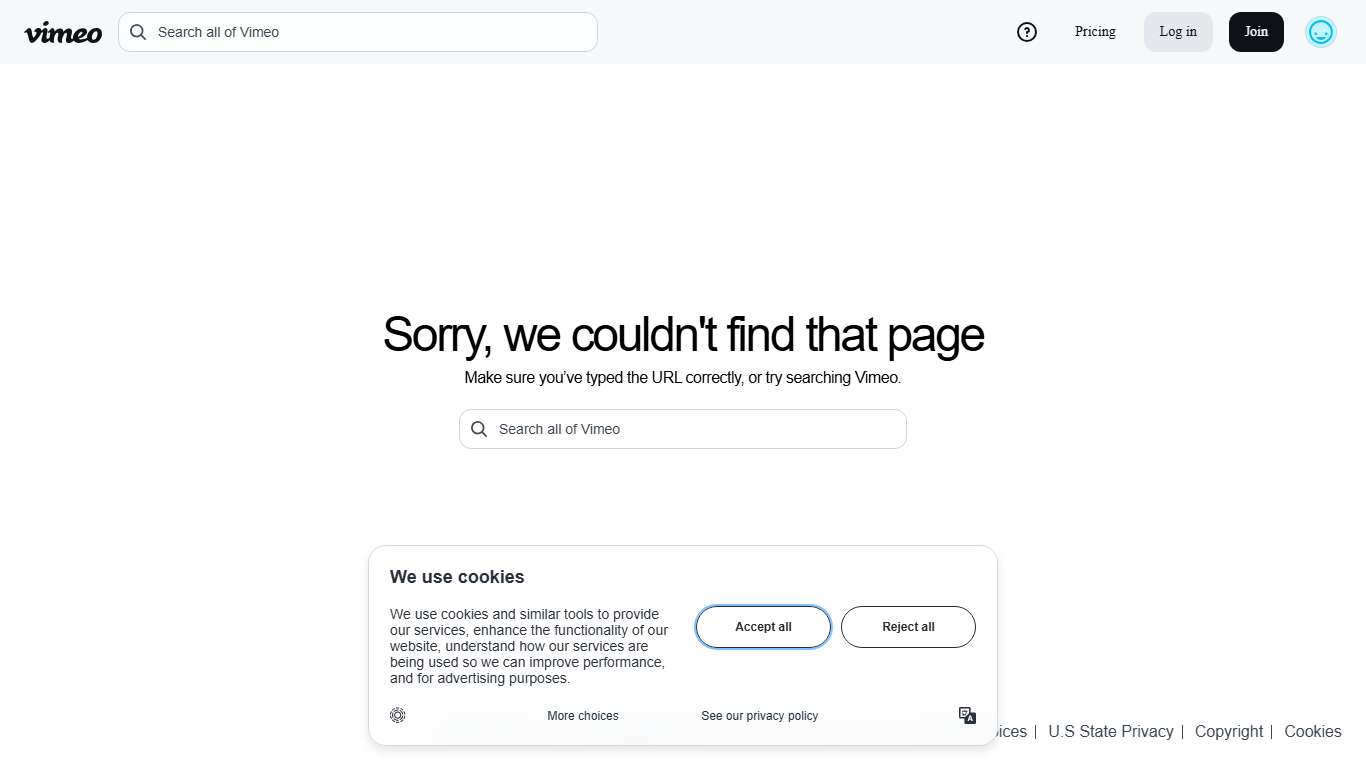Open cookie settings gear icon in banner
The width and height of the screenshot is (1366, 768).
tap(398, 715)
